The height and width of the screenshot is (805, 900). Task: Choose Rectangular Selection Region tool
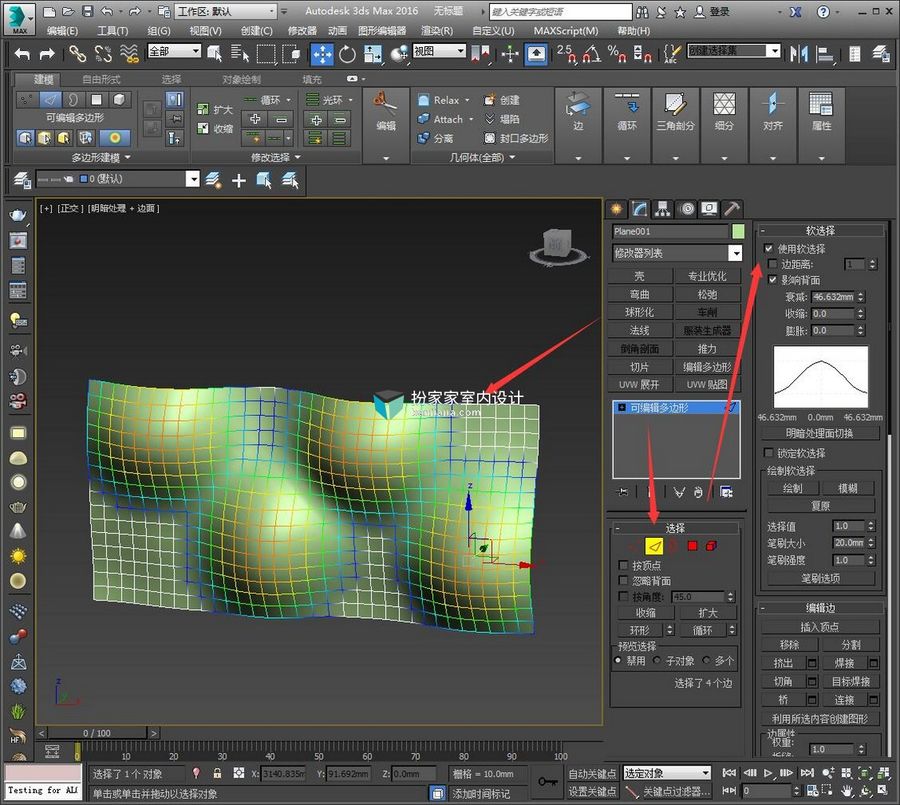(266, 54)
